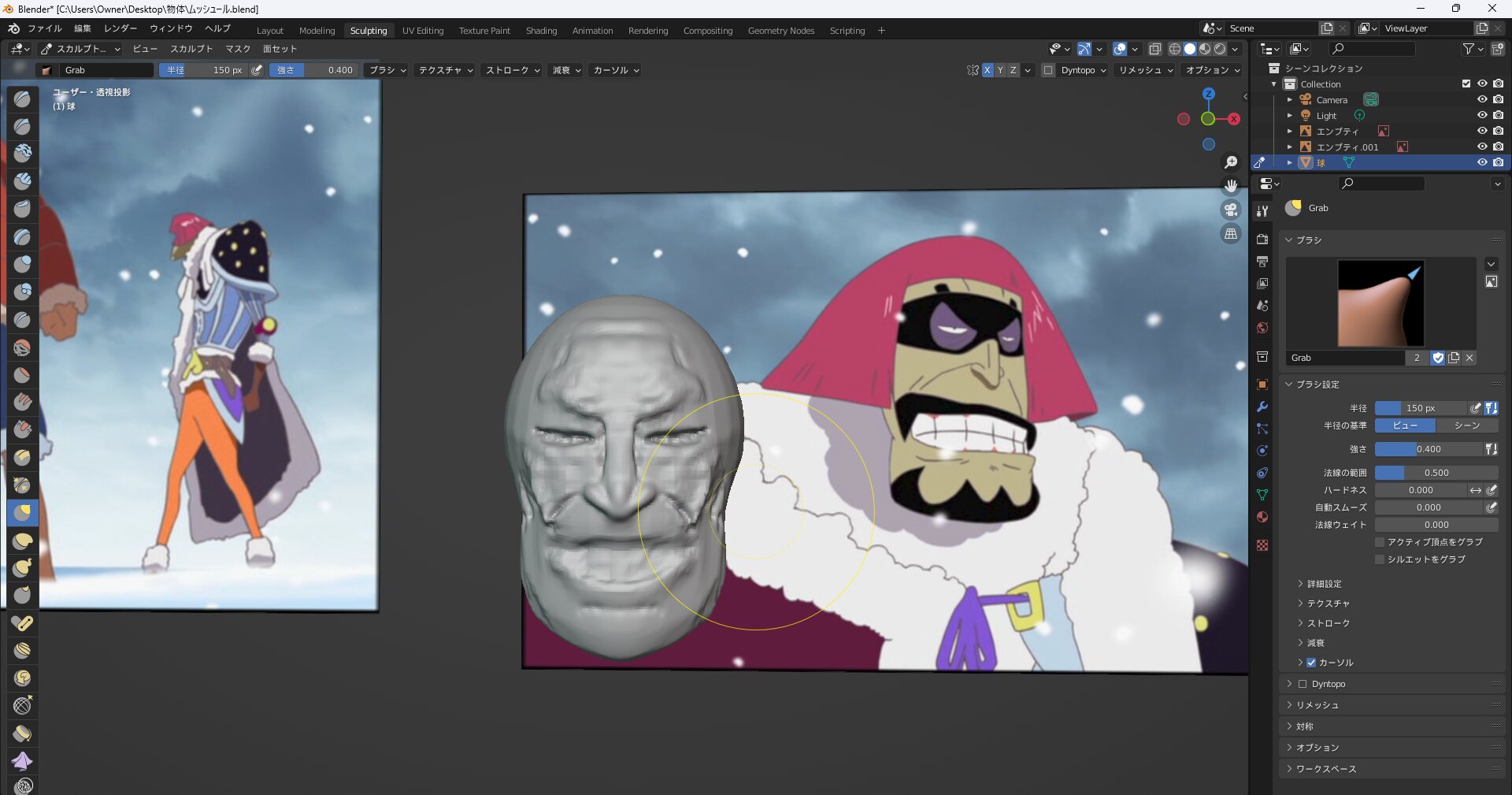Enable the Dyntopo checkbox in properties panel
This screenshot has height=795, width=1512.
tap(1303, 684)
